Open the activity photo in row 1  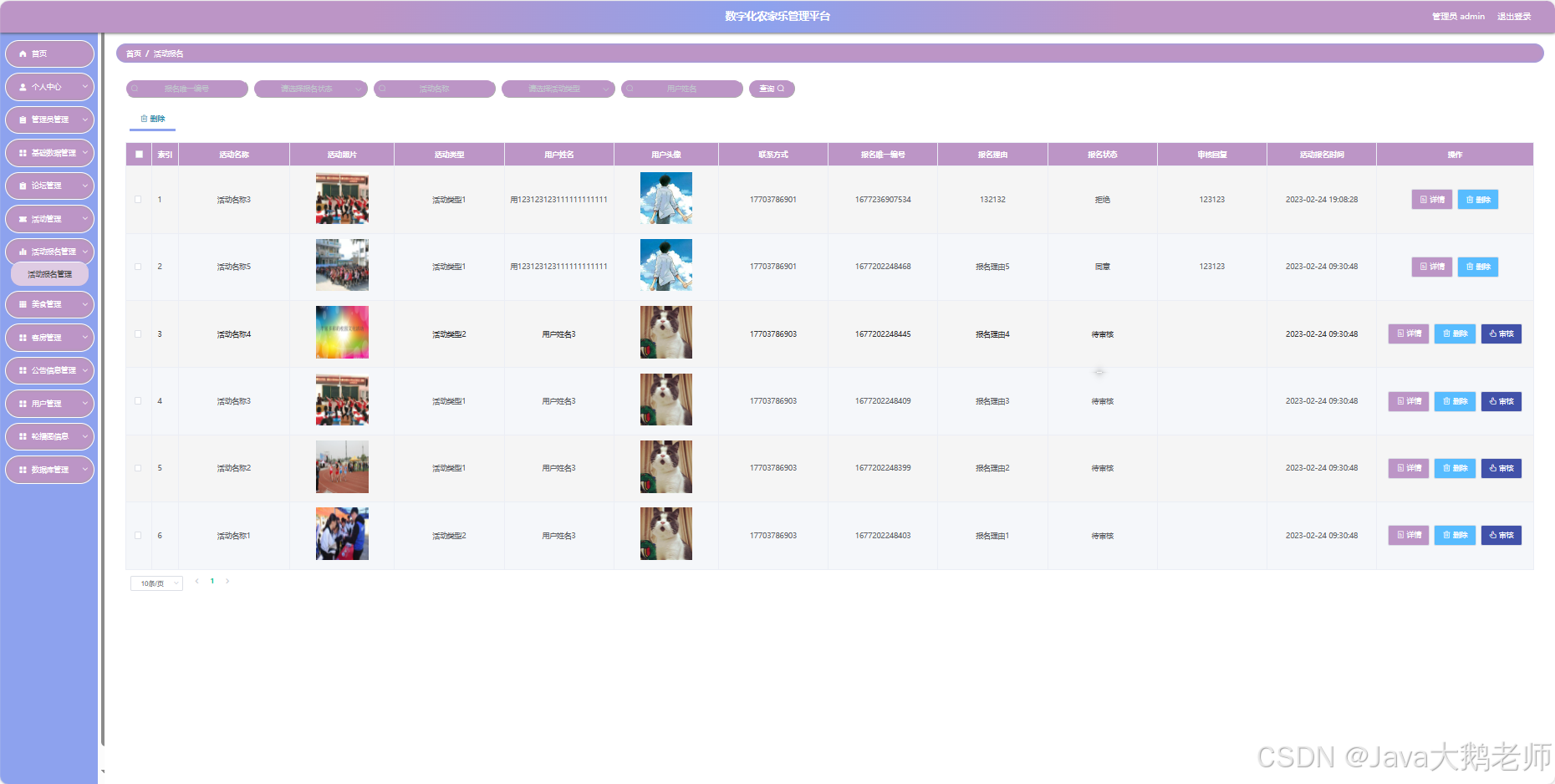point(342,198)
